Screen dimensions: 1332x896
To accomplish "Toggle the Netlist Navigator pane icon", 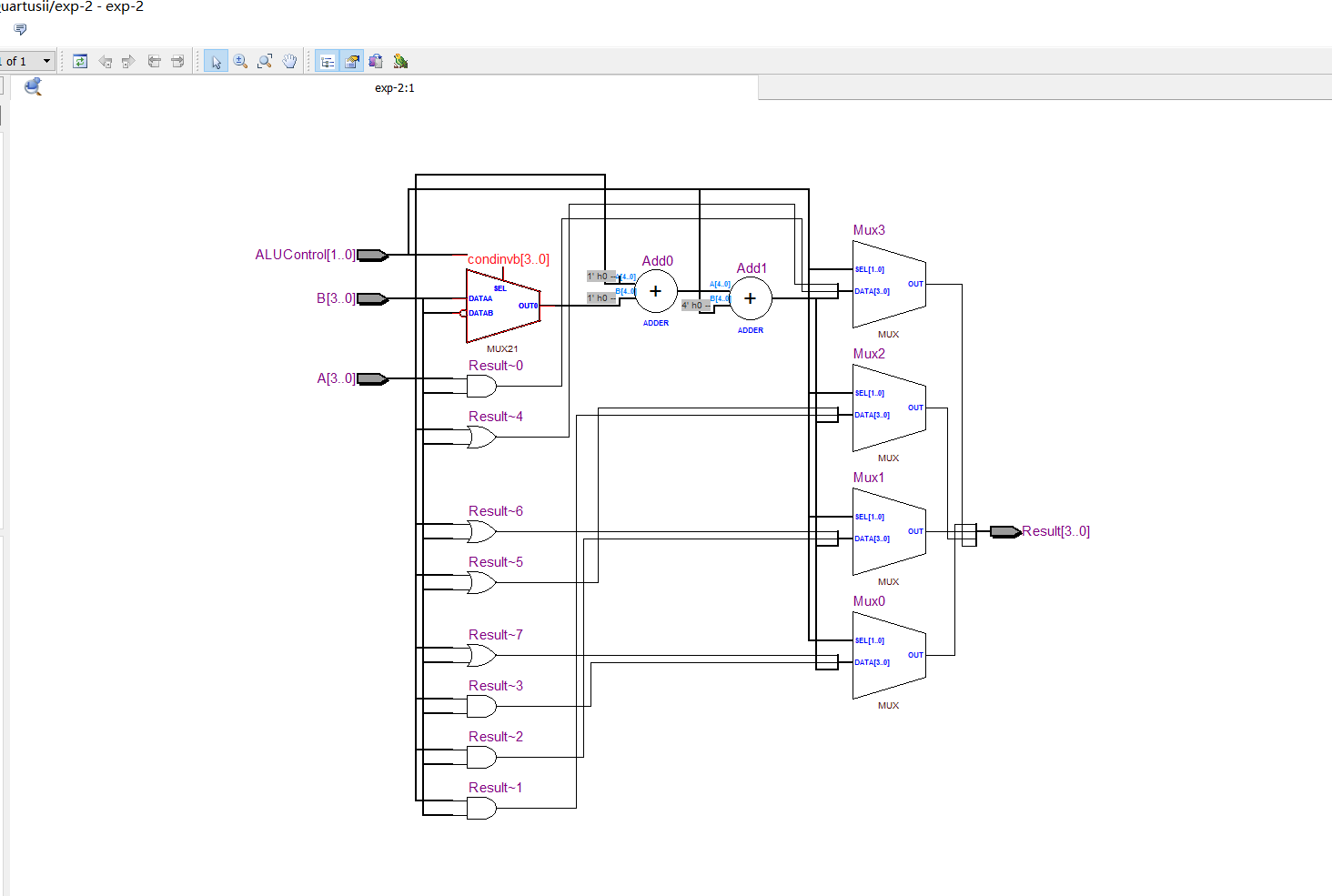I will [x=327, y=61].
